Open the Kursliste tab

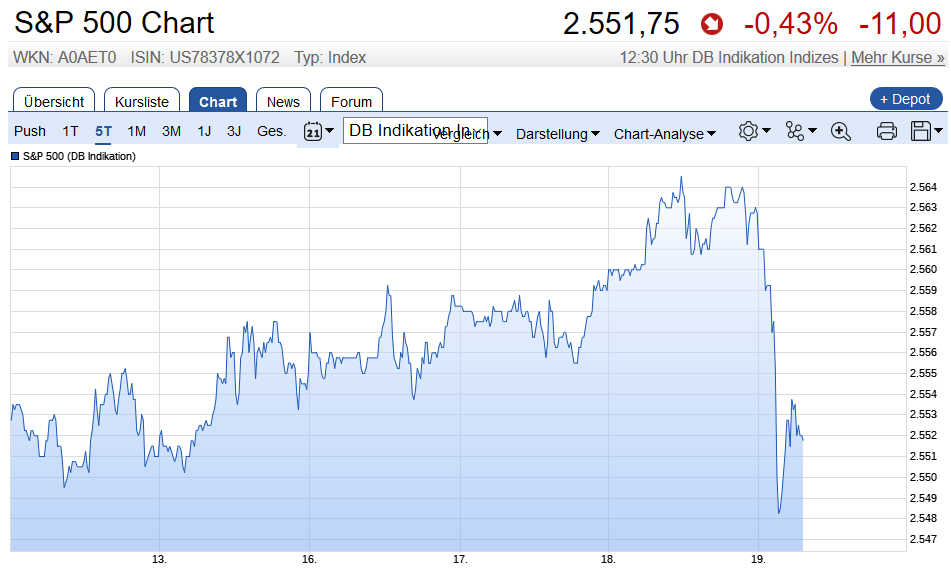click(x=142, y=101)
